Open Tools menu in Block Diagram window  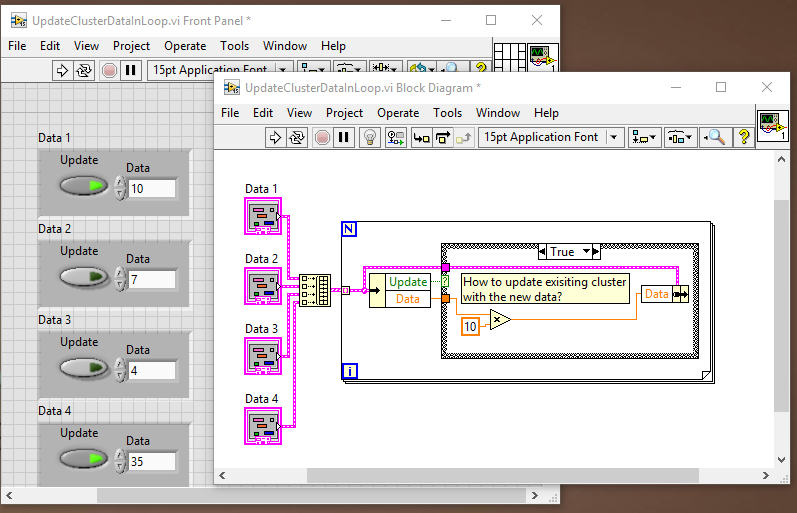(x=447, y=113)
